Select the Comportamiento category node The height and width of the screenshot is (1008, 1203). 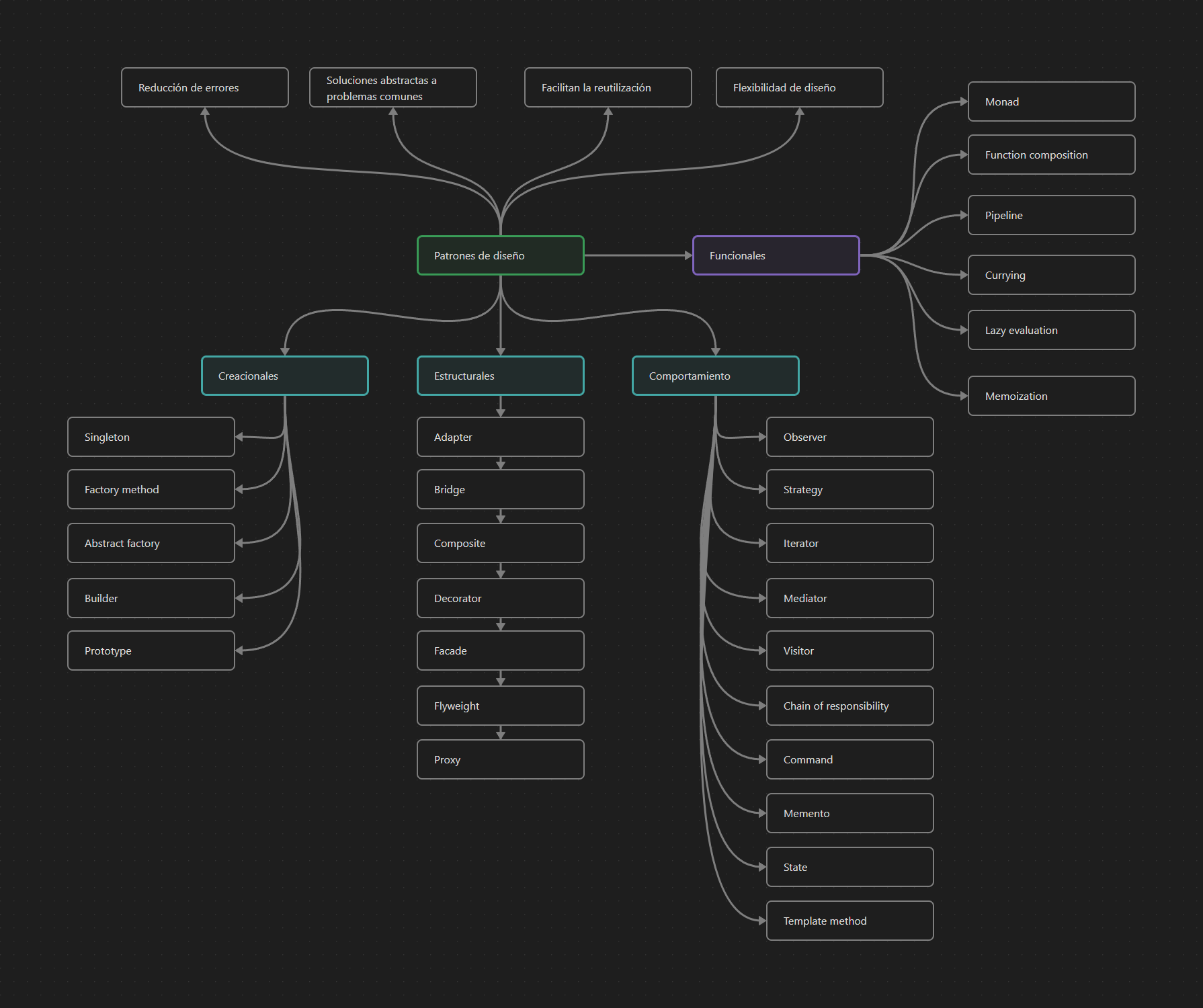(716, 376)
